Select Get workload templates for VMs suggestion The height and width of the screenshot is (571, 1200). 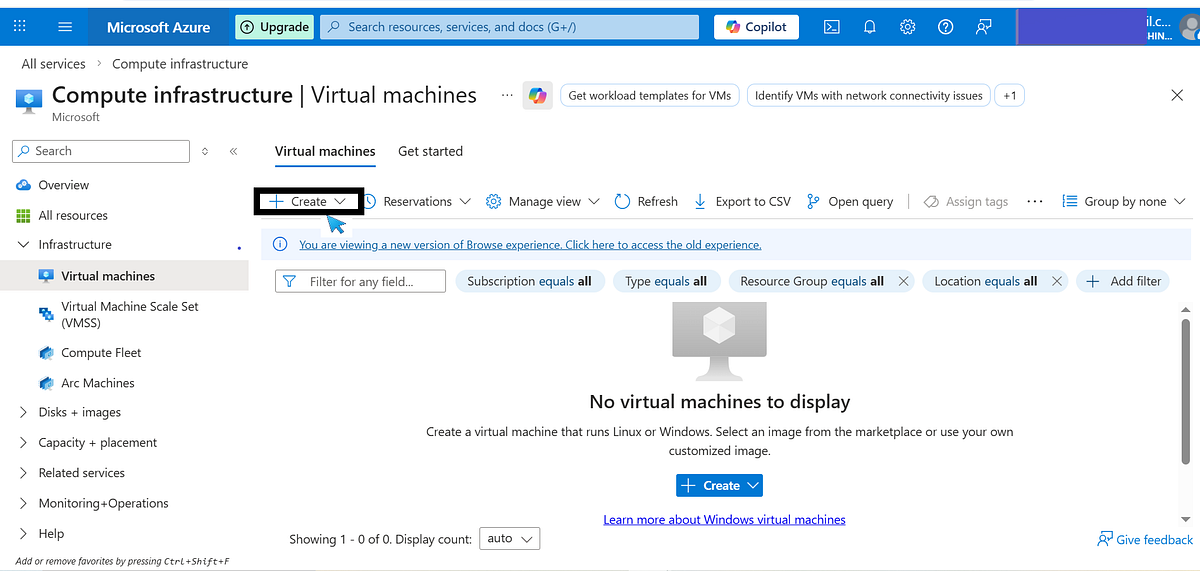(650, 96)
